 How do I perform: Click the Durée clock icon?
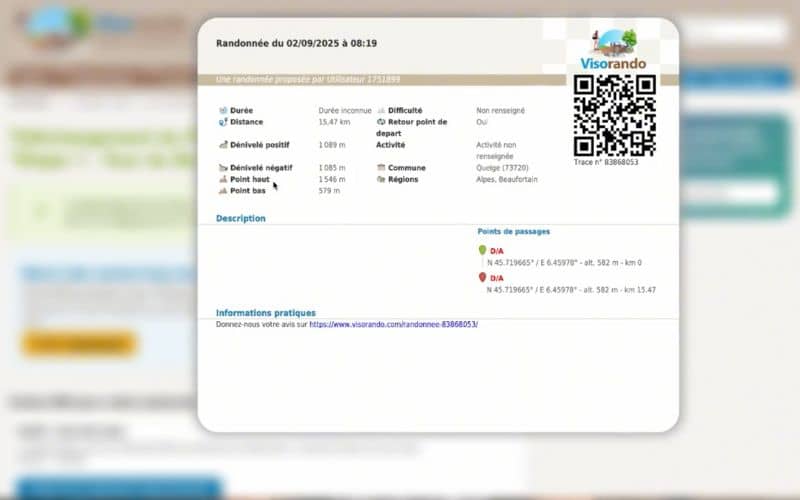222,111
